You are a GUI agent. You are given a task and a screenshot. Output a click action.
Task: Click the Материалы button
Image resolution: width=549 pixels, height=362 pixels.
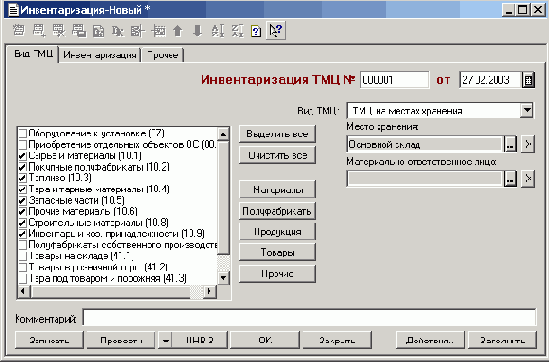coord(277,190)
